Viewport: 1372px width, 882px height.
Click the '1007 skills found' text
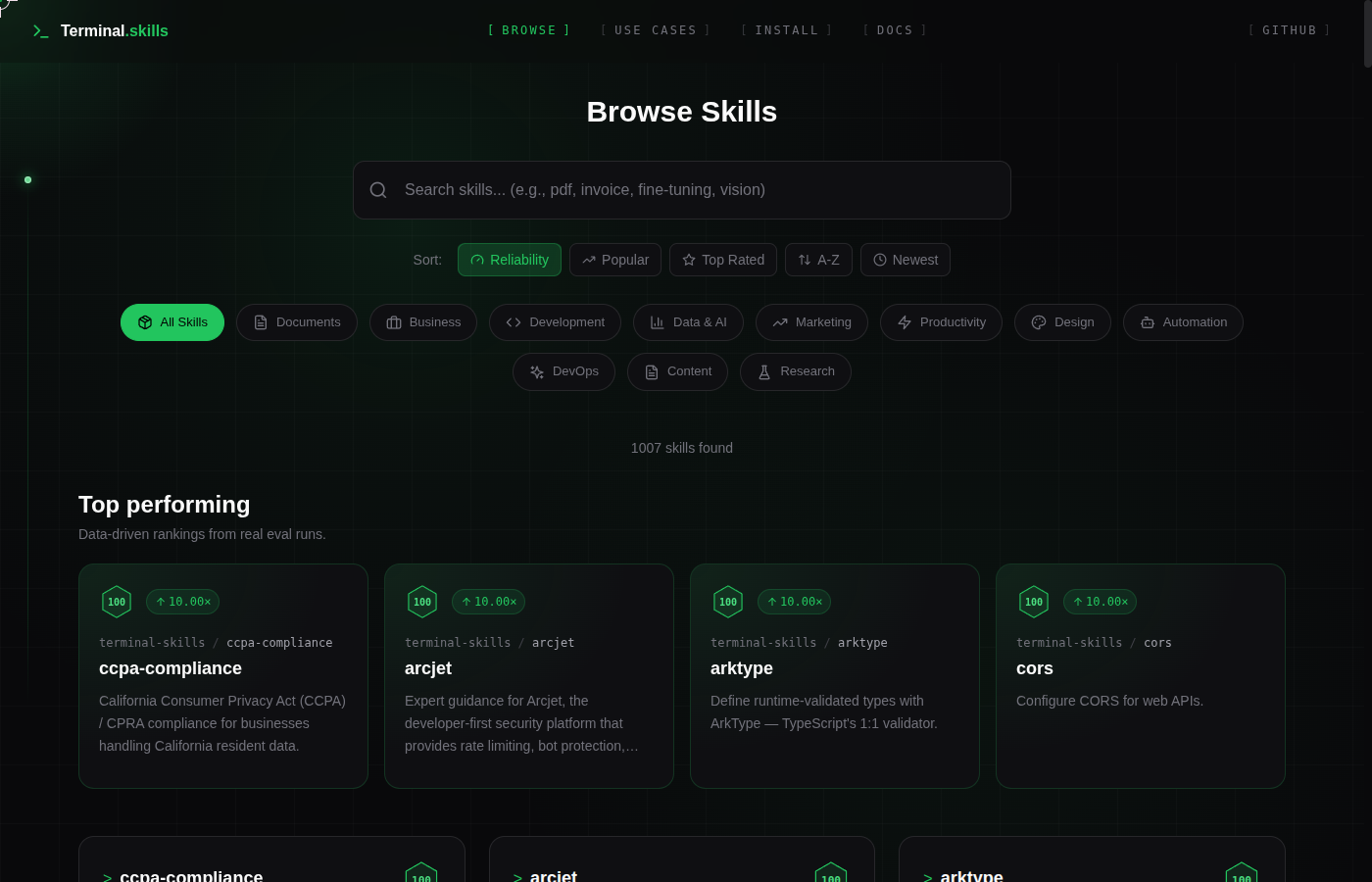682,448
